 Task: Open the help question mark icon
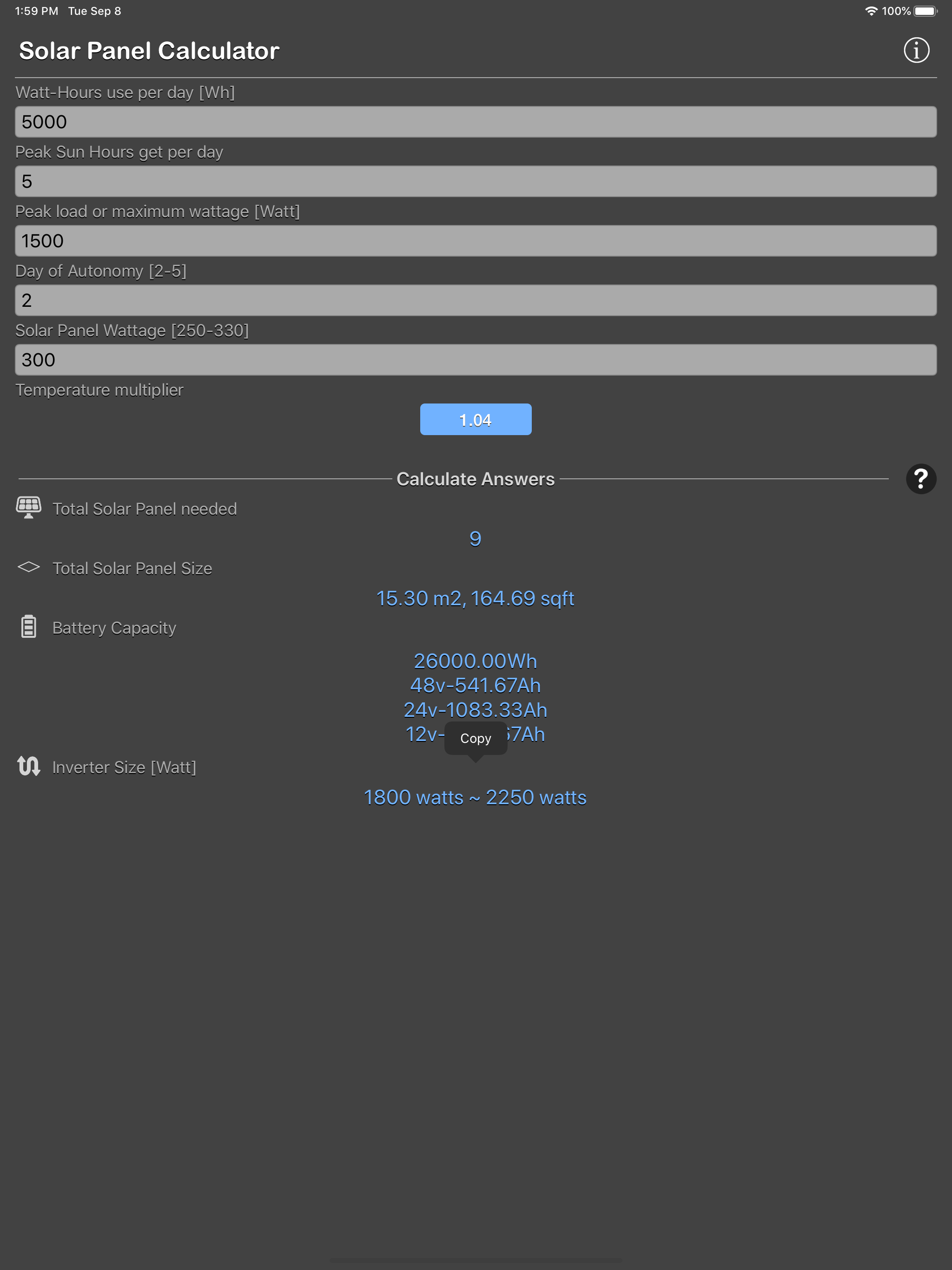(x=921, y=478)
